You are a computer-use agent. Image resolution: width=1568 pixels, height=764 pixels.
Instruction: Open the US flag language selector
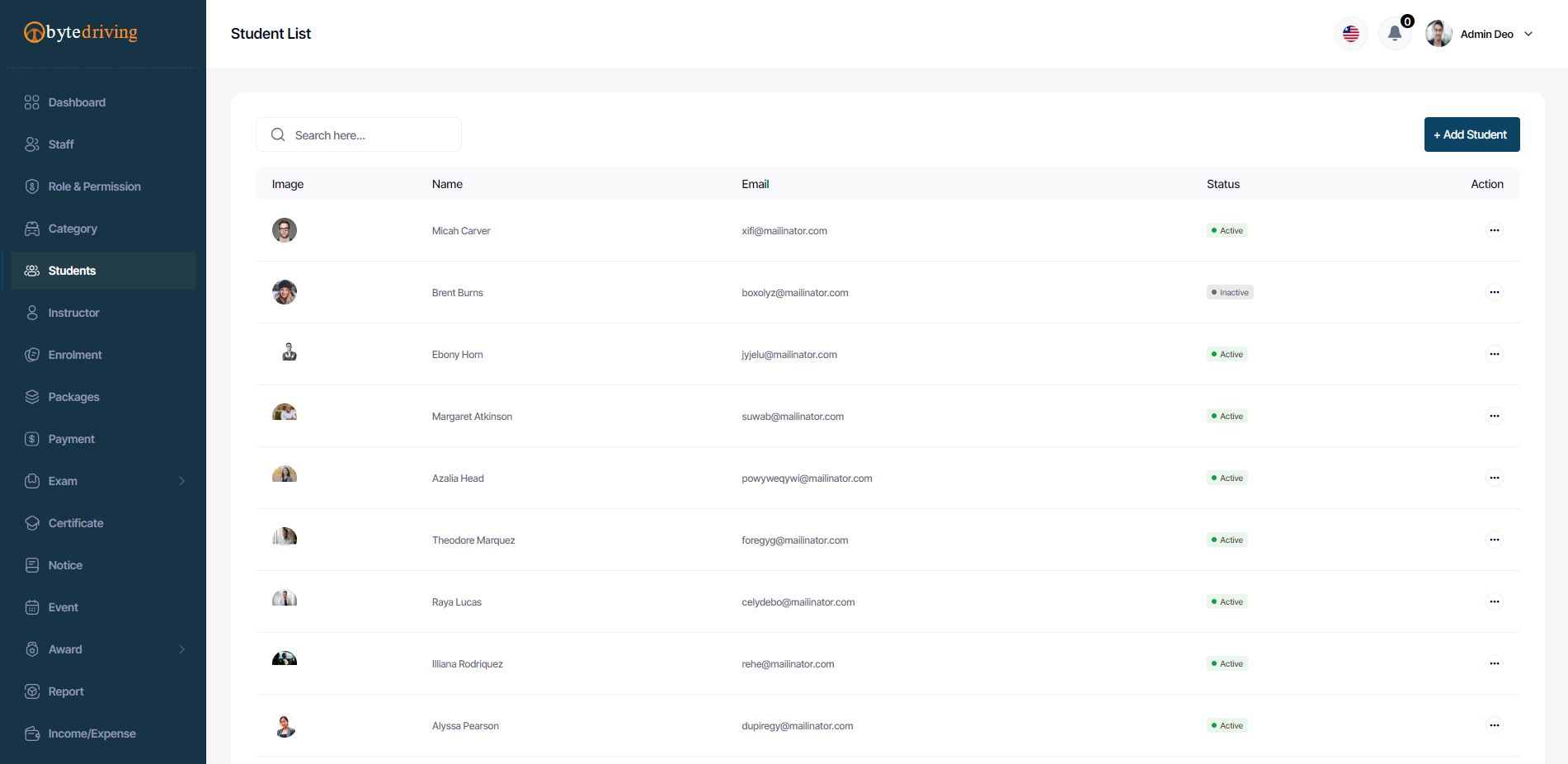[1350, 34]
